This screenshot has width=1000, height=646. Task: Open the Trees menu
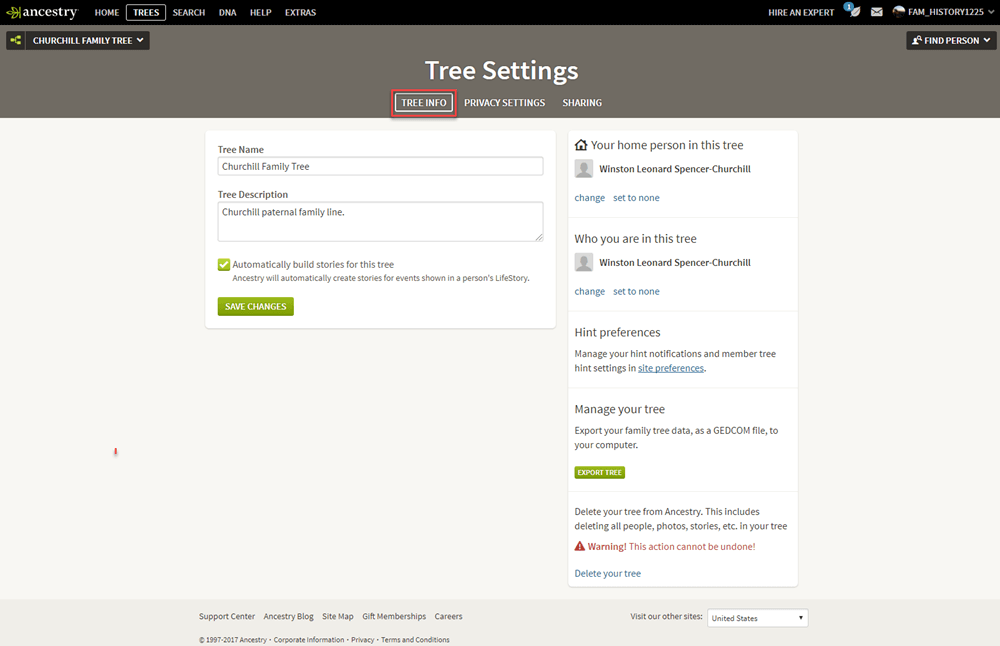click(x=146, y=12)
